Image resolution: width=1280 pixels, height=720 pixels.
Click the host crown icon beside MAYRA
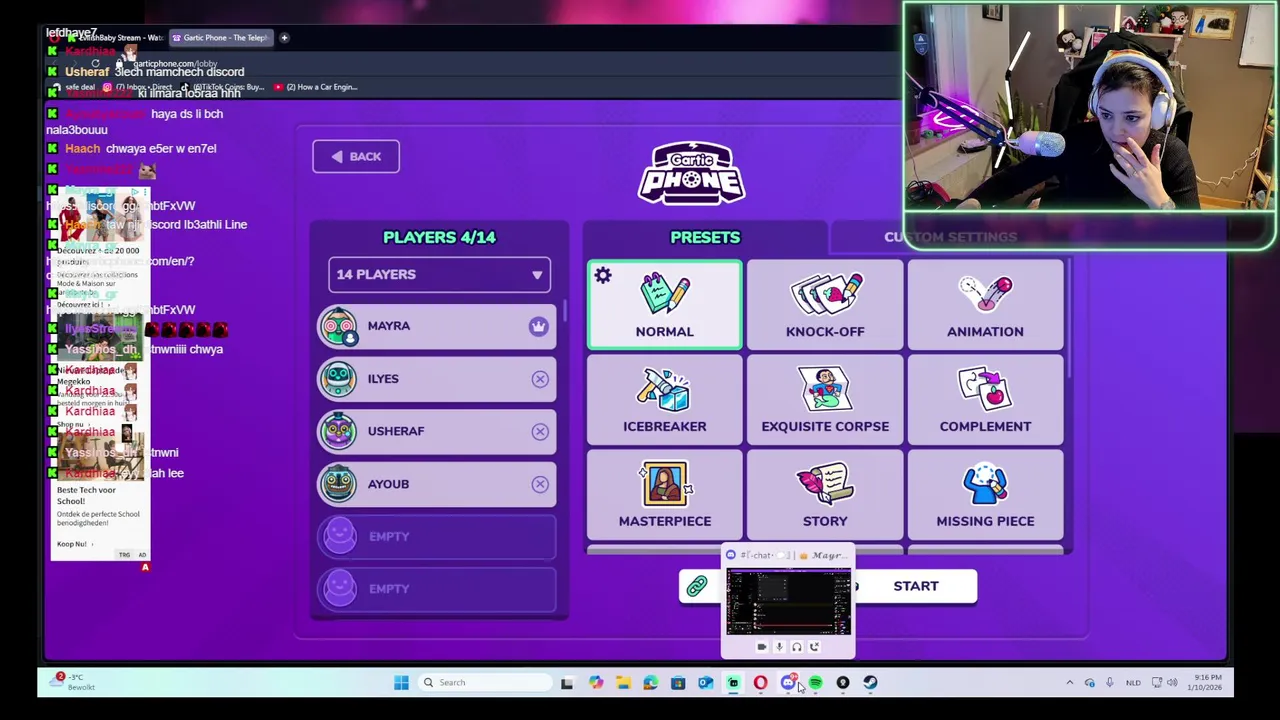pyautogui.click(x=538, y=326)
